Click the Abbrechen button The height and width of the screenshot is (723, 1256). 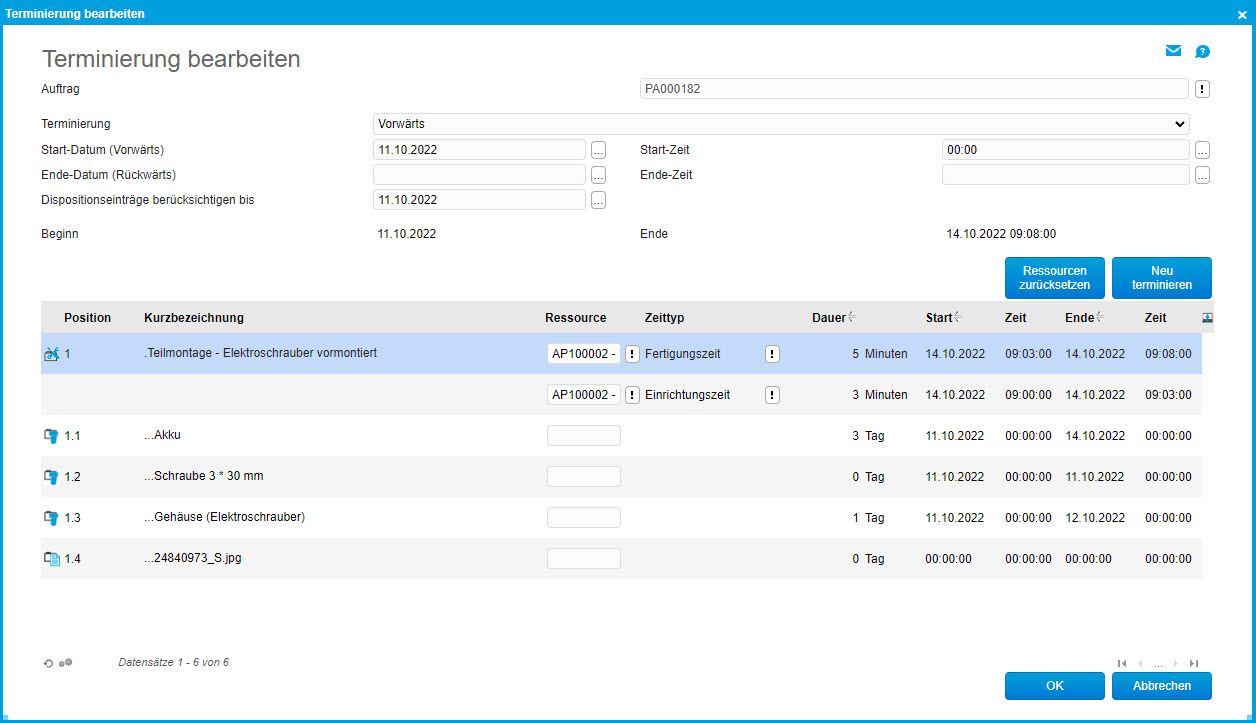(1162, 686)
